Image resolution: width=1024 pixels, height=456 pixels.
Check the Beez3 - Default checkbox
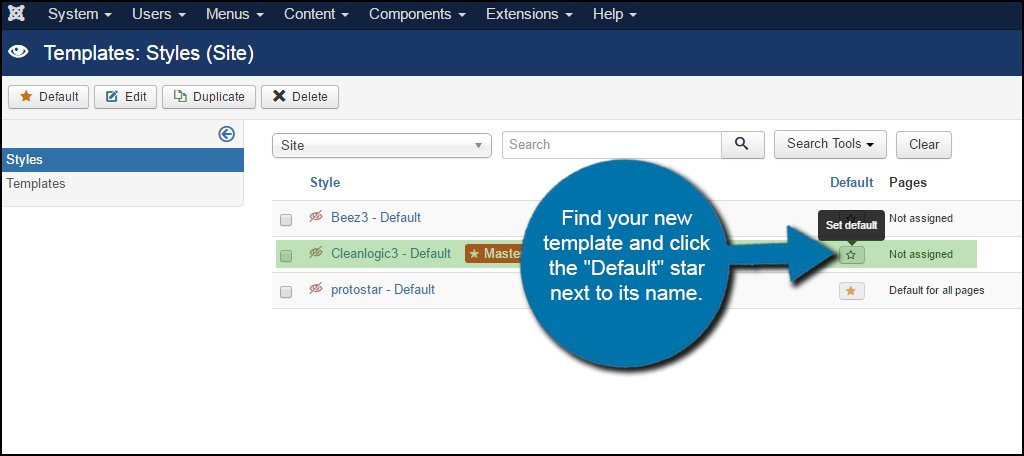[285, 220]
